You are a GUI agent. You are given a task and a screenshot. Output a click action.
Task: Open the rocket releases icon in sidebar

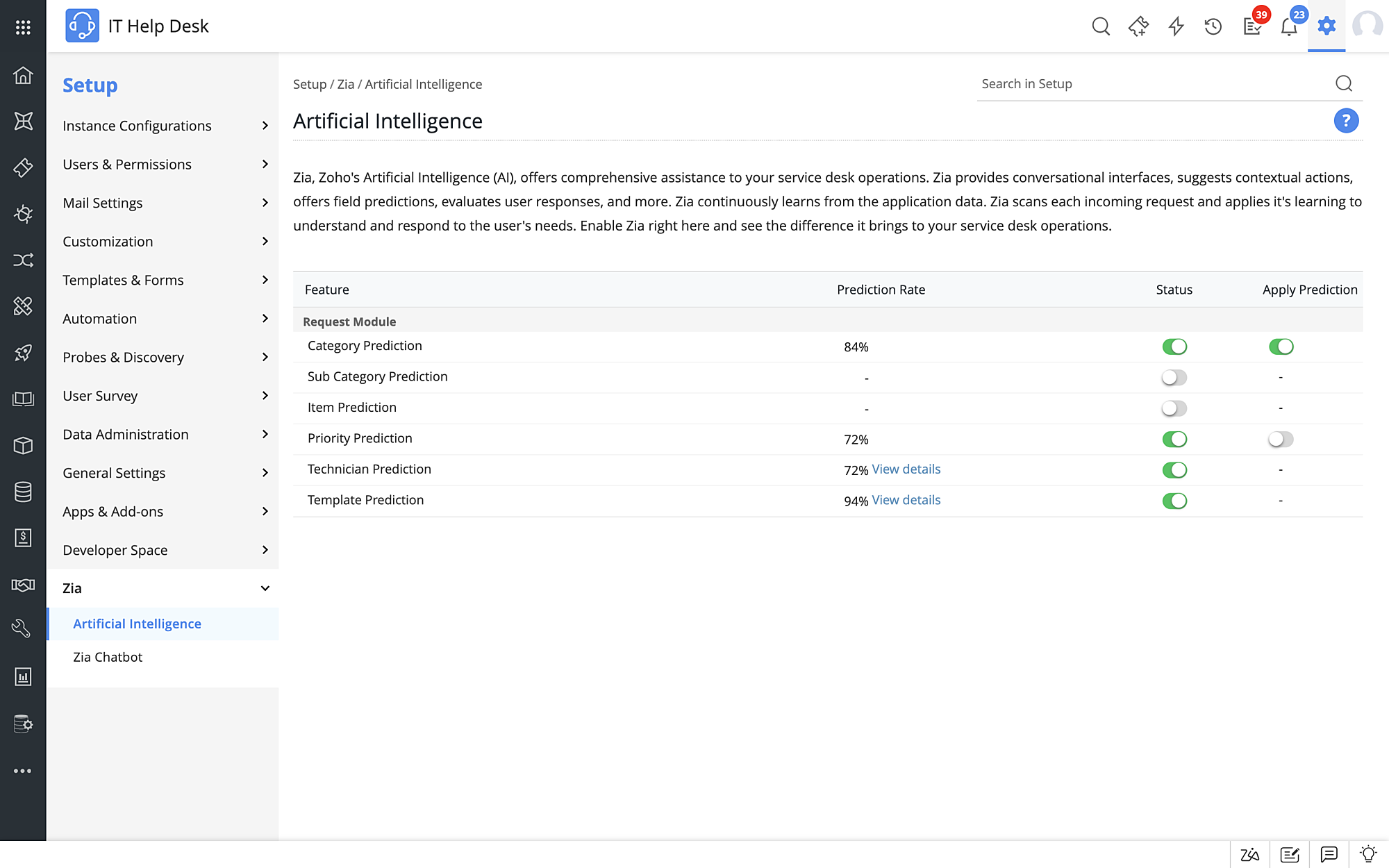click(23, 353)
